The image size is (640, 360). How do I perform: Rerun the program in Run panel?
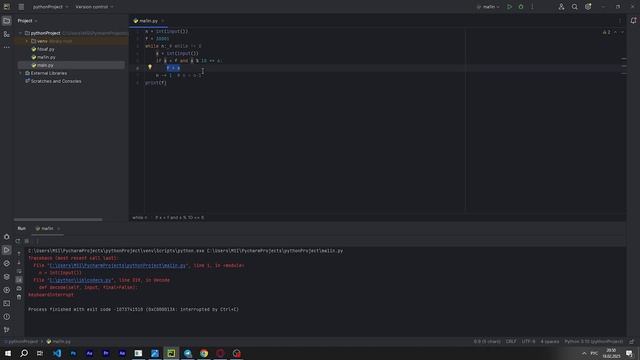click(x=18, y=241)
